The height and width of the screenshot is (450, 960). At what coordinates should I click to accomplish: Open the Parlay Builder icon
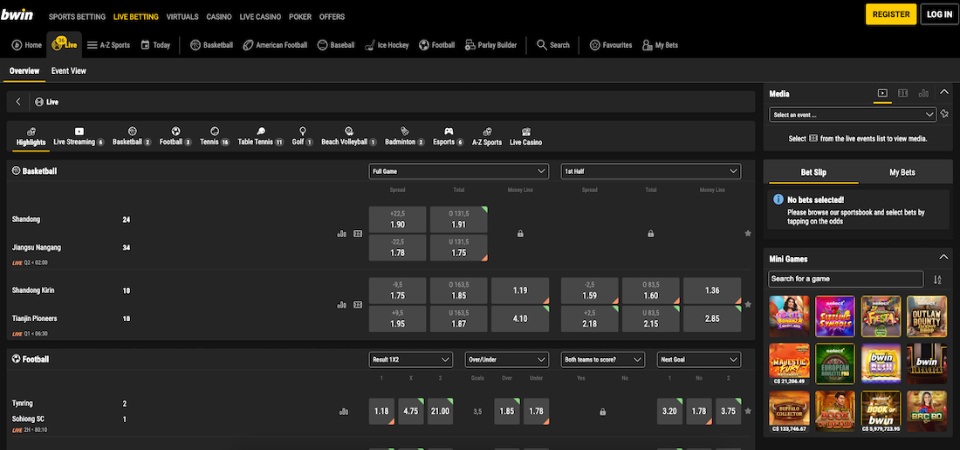coord(470,45)
